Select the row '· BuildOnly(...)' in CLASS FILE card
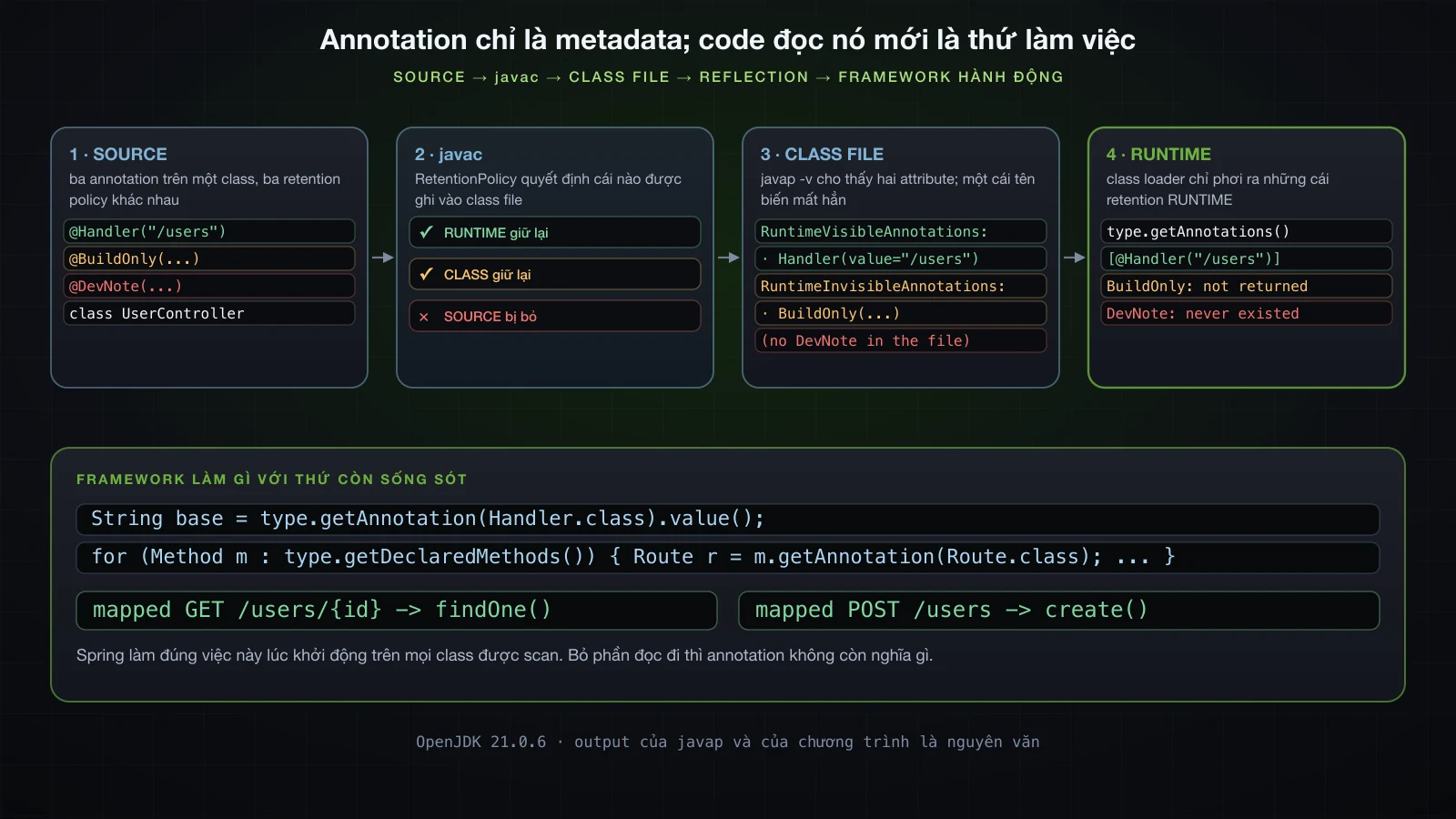This screenshot has width=1456, height=819. click(901, 313)
